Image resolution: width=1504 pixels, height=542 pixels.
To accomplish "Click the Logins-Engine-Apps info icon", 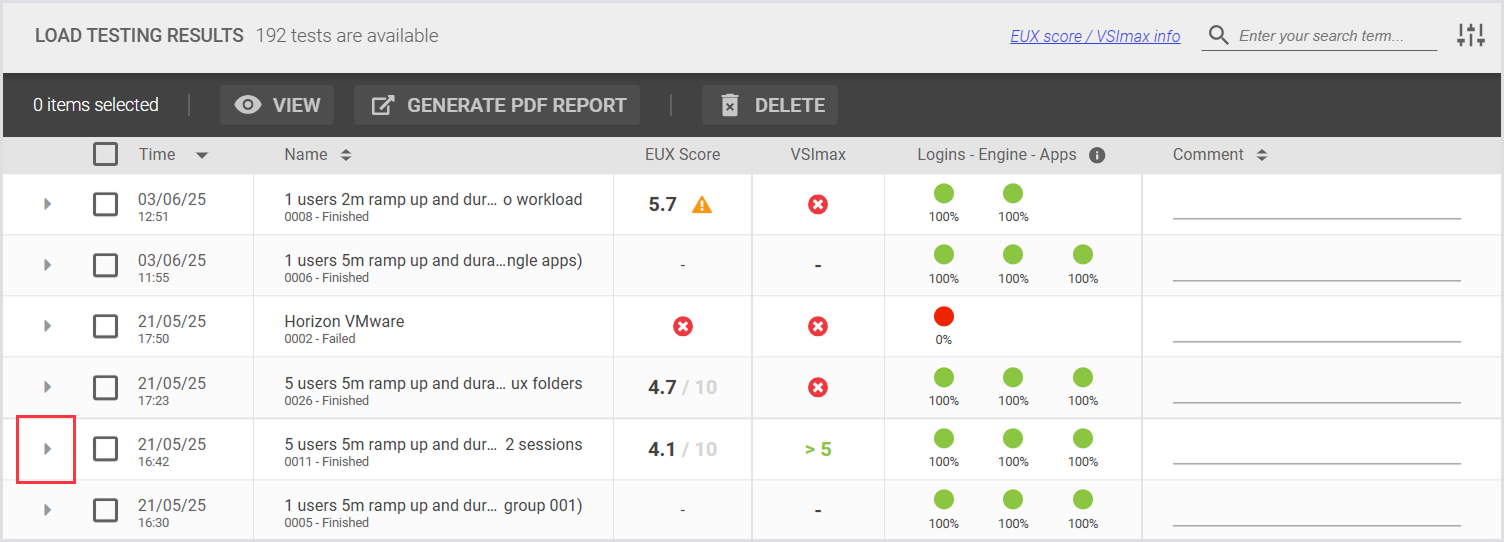I will (x=1097, y=155).
